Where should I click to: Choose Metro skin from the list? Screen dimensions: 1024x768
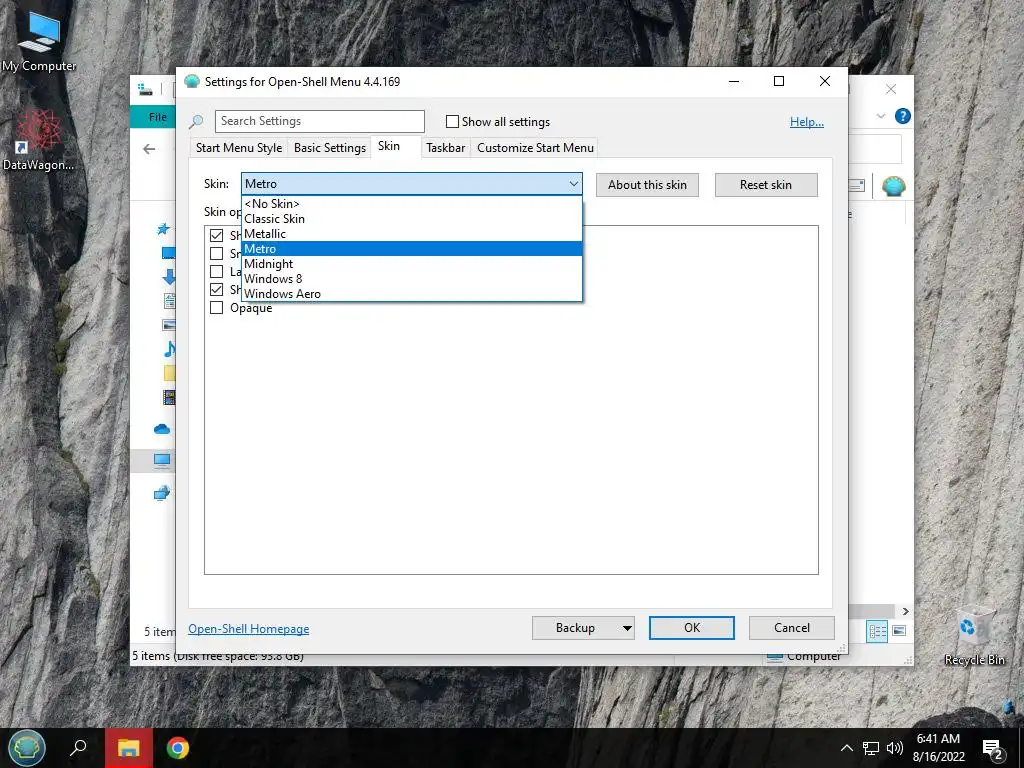411,249
